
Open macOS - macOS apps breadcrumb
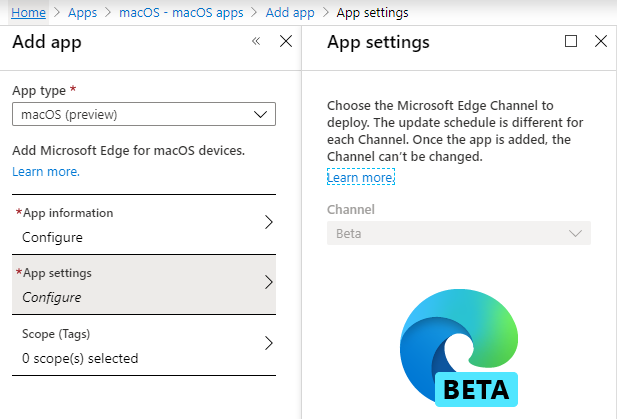181,13
